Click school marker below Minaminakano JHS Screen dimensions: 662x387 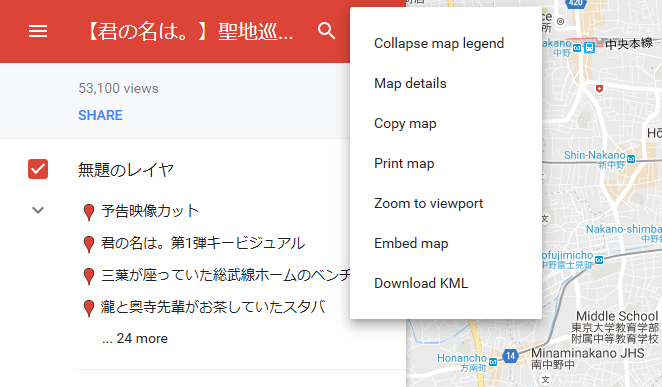[545, 379]
